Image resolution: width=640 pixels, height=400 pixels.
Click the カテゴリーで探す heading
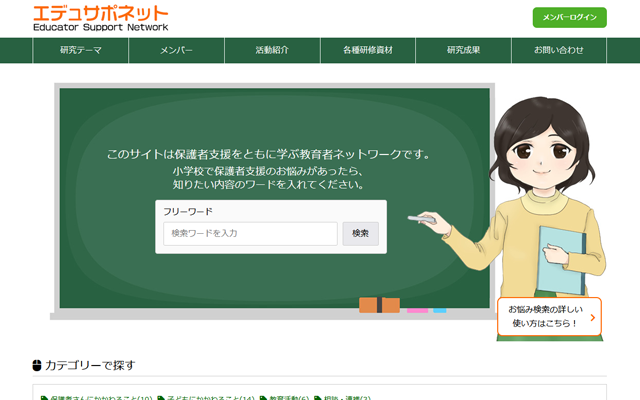click(90, 365)
